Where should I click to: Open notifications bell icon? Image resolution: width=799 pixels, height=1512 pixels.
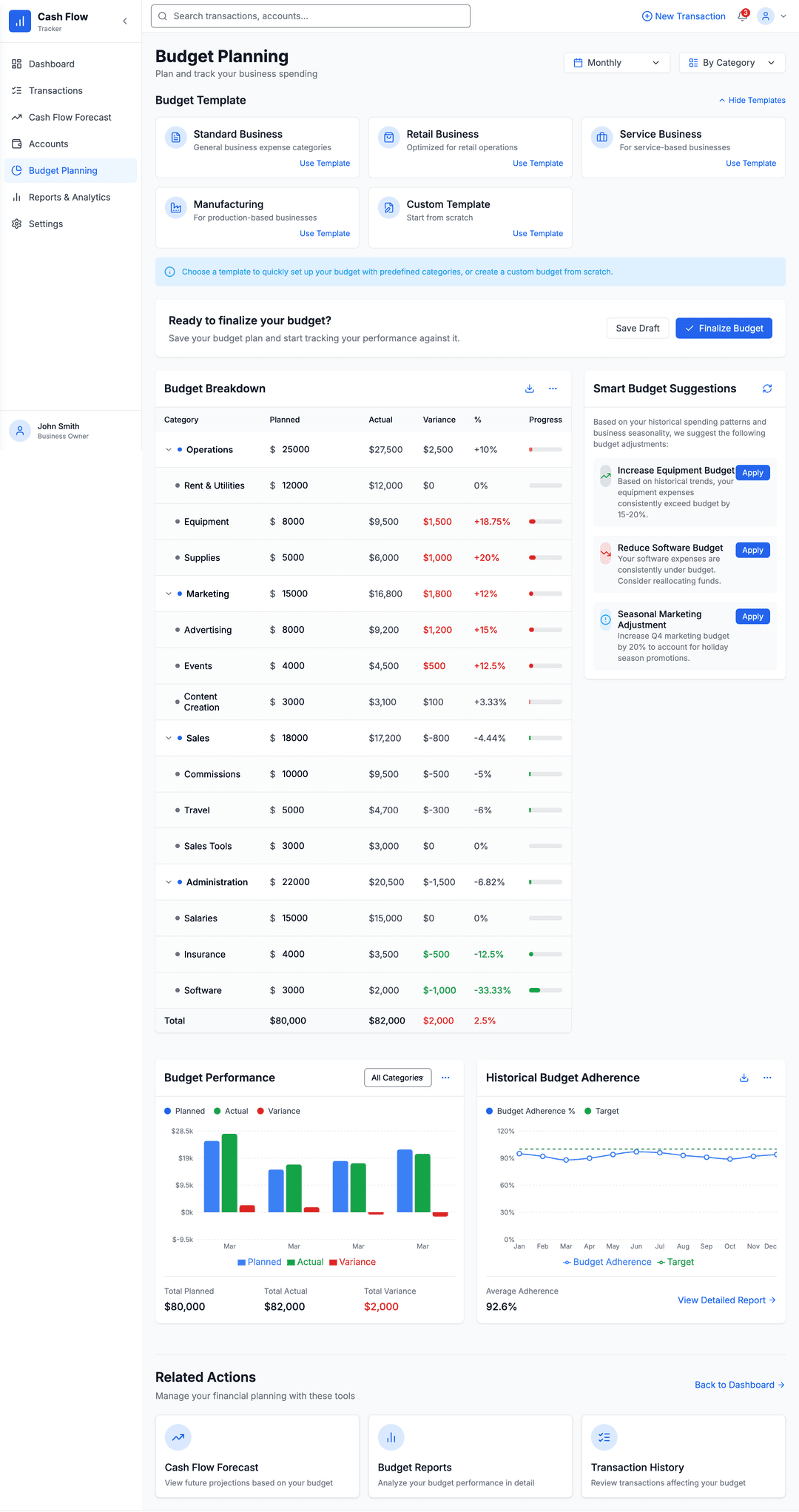click(x=743, y=16)
